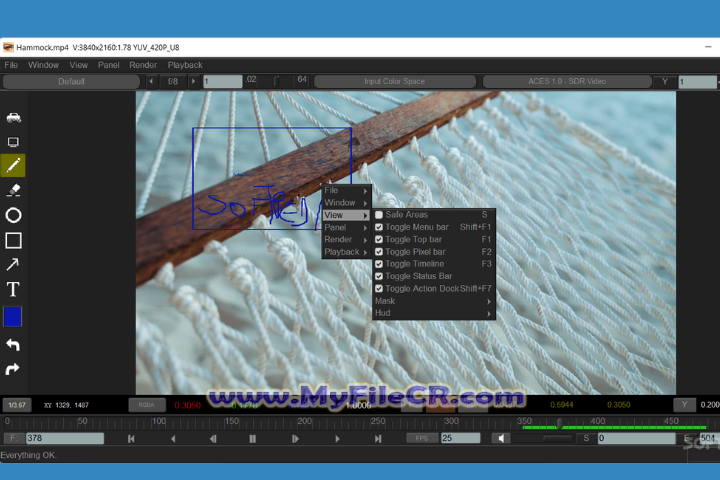Viewport: 720px width, 480px height.
Task: Select the eraser tool
Action: 13,190
